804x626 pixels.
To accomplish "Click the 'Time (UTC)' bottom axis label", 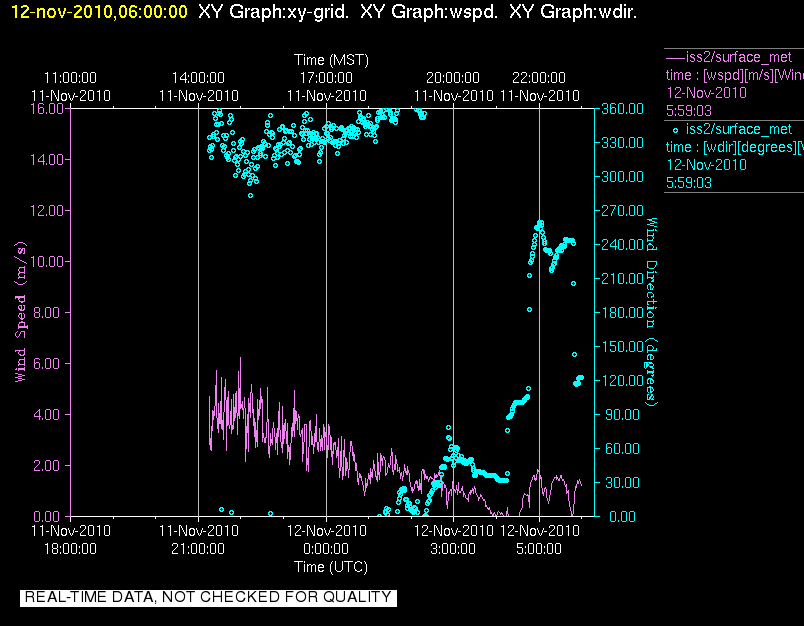I will coord(331,567).
